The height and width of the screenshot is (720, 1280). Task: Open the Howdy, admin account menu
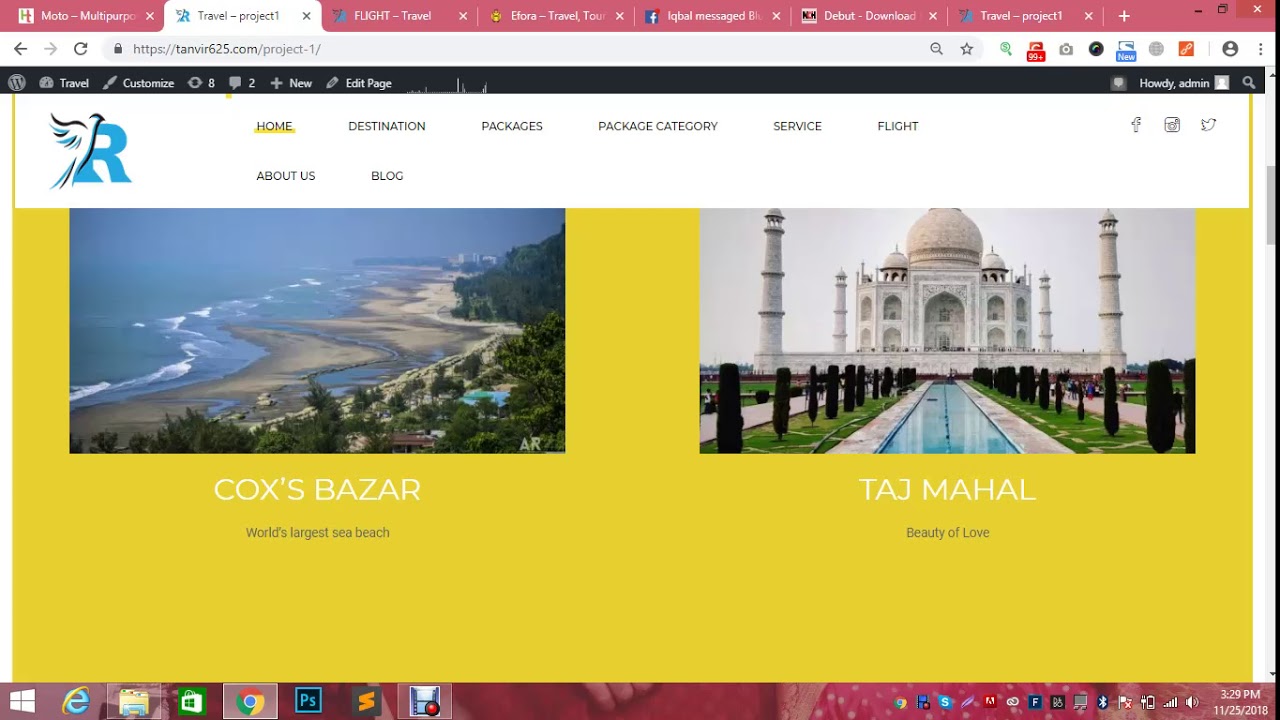click(1184, 83)
